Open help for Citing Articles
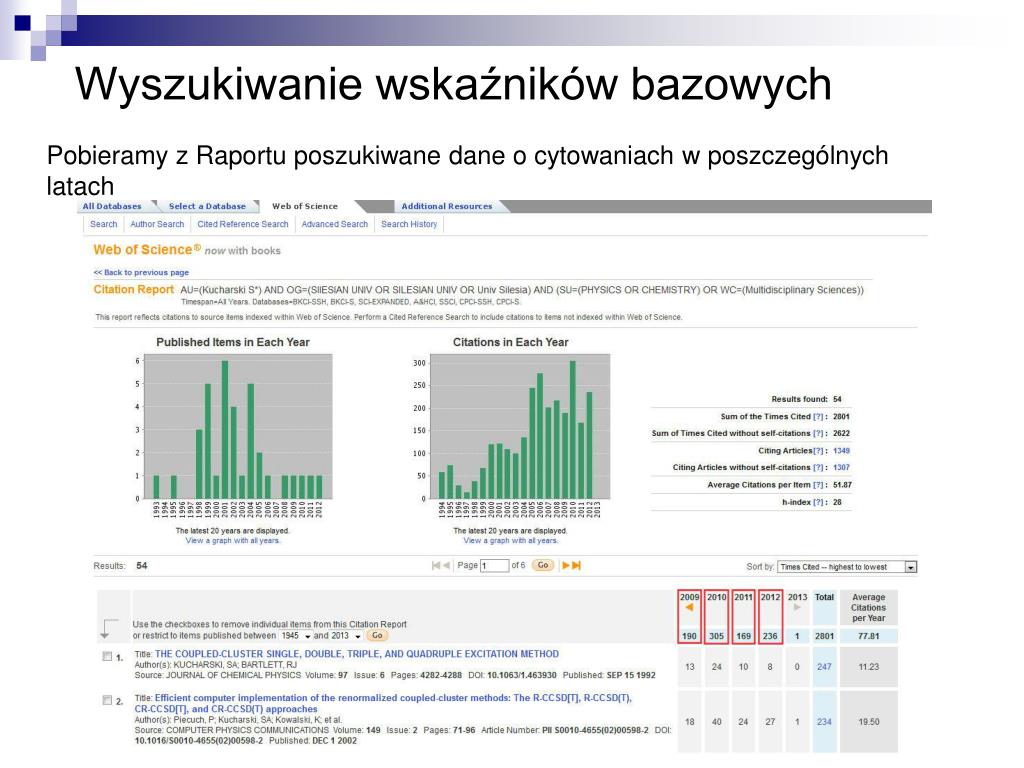Screen dimensions: 1024x768 pyautogui.click(x=818, y=451)
